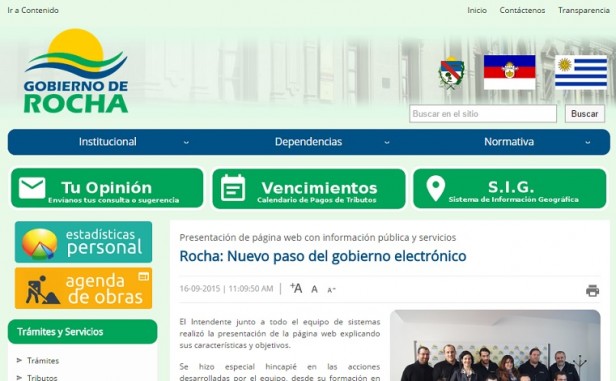Focus the 'Buscar en el sitio' search field
The image size is (616, 381).
[483, 114]
